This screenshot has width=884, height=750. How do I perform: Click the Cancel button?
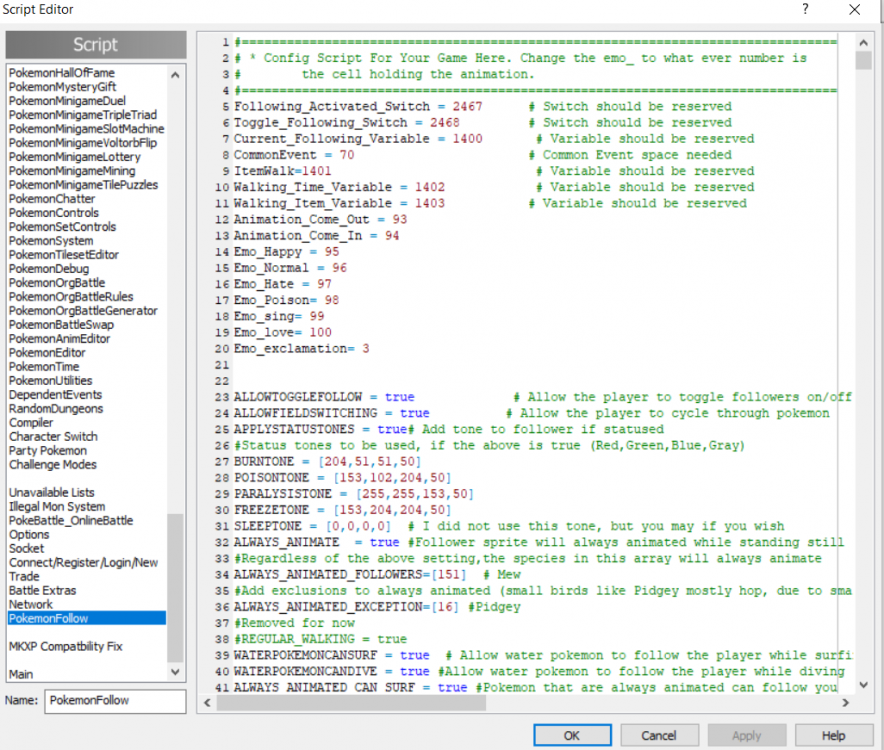[659, 735]
